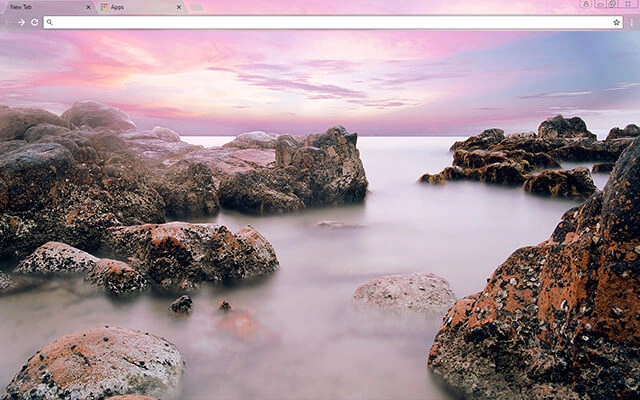The image size is (640, 400).
Task: Close the Apps tab
Action: [x=179, y=7]
